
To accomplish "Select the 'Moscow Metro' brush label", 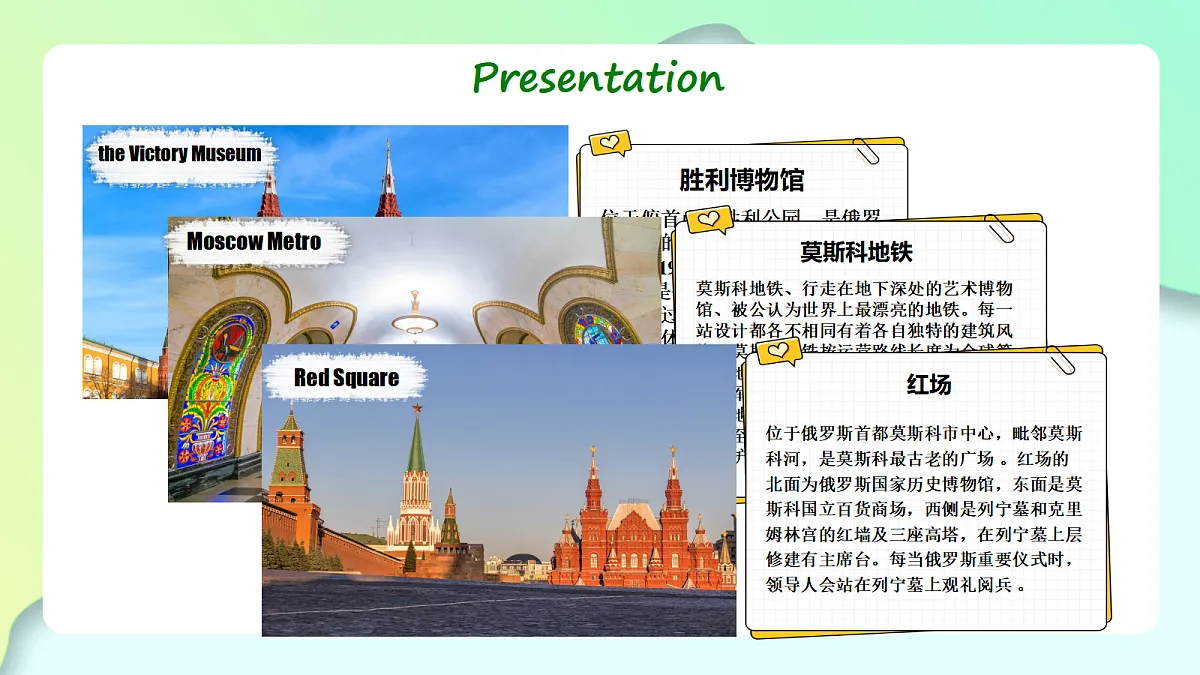I will (254, 241).
